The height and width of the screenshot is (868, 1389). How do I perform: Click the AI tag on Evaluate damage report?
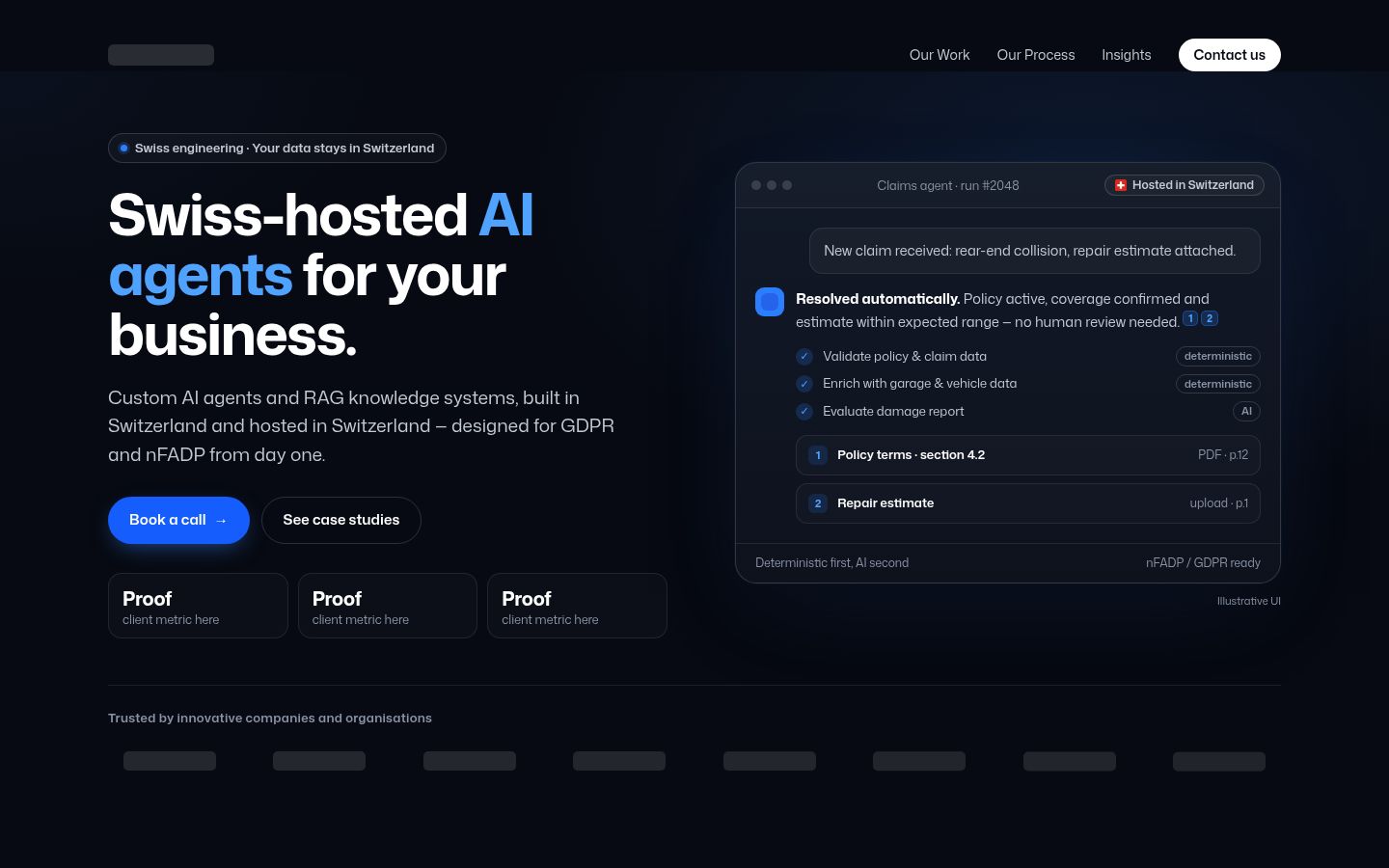click(x=1246, y=412)
